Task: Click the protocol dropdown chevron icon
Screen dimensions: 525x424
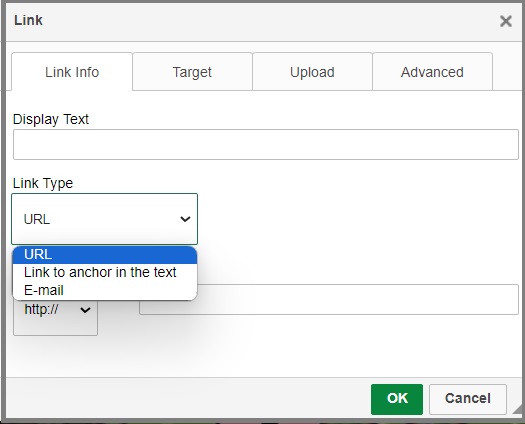Action: 85,310
